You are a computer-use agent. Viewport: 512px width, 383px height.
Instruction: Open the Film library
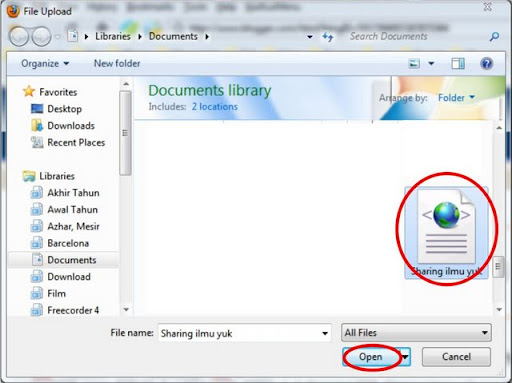56,293
